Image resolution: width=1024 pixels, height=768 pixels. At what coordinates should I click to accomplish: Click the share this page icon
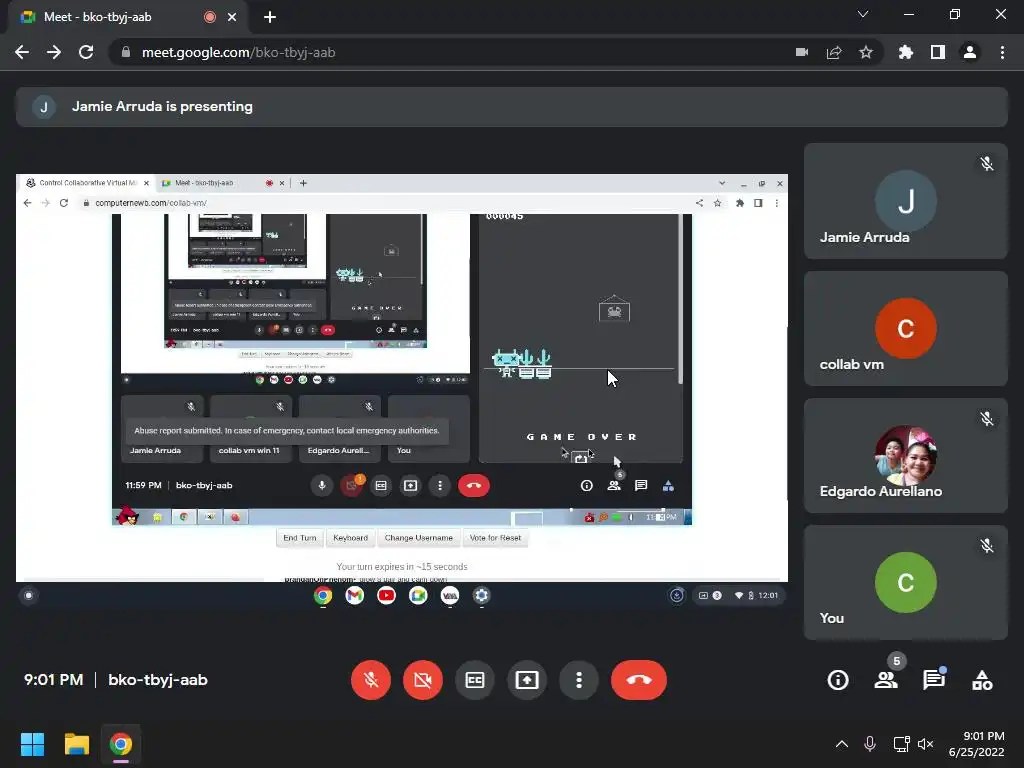coord(834,52)
